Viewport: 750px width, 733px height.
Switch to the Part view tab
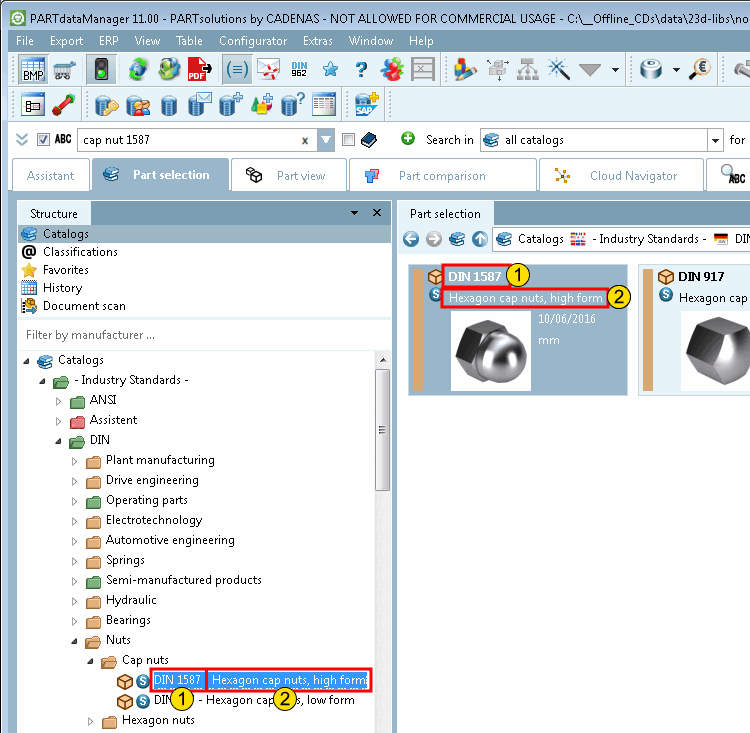(288, 176)
